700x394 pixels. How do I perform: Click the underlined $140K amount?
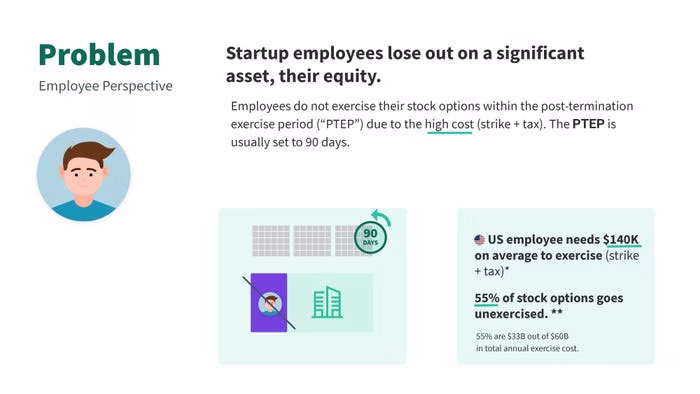621,240
